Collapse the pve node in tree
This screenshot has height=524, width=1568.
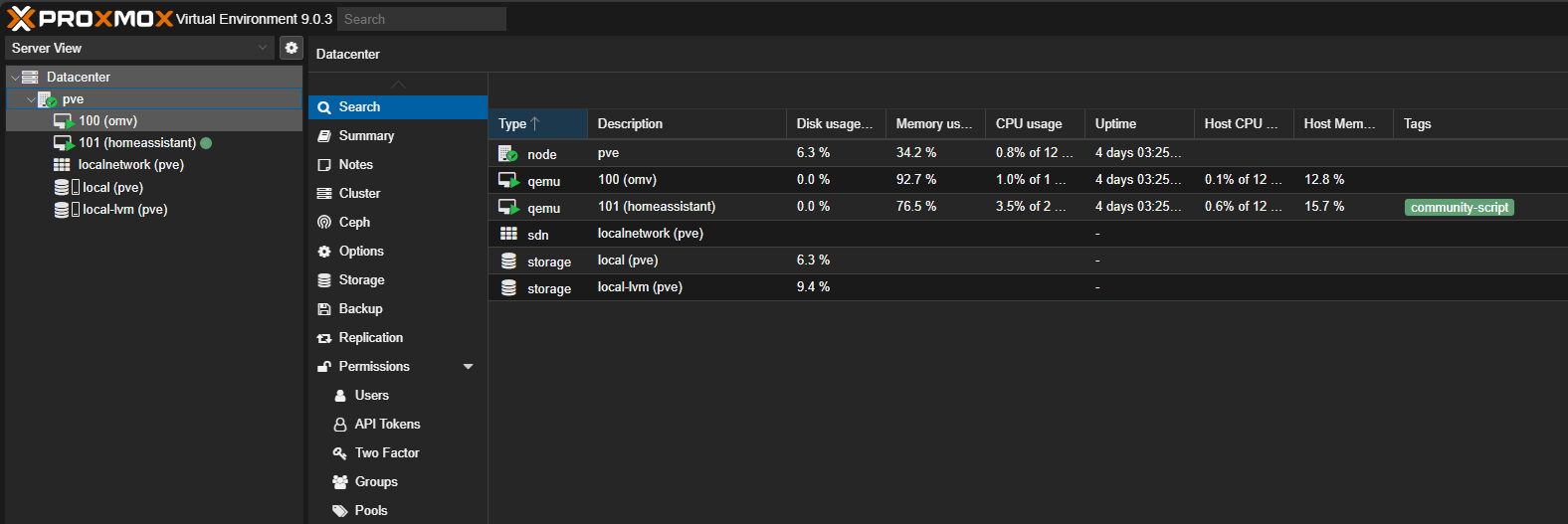point(31,100)
